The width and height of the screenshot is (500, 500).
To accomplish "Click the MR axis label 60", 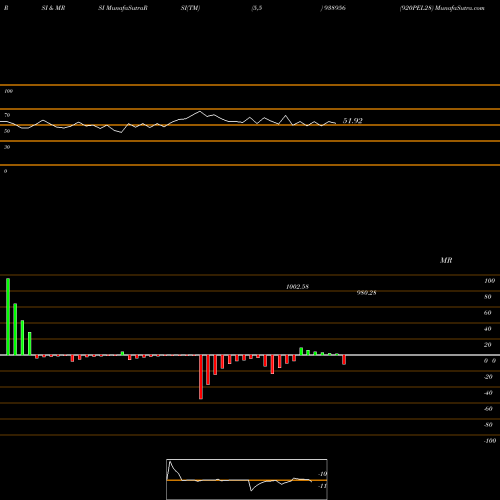I will pos(488,313).
